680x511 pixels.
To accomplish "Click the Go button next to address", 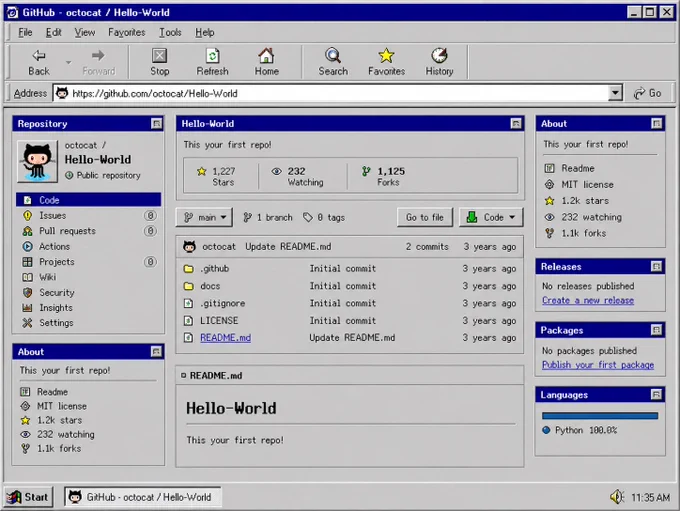I will click(647, 93).
